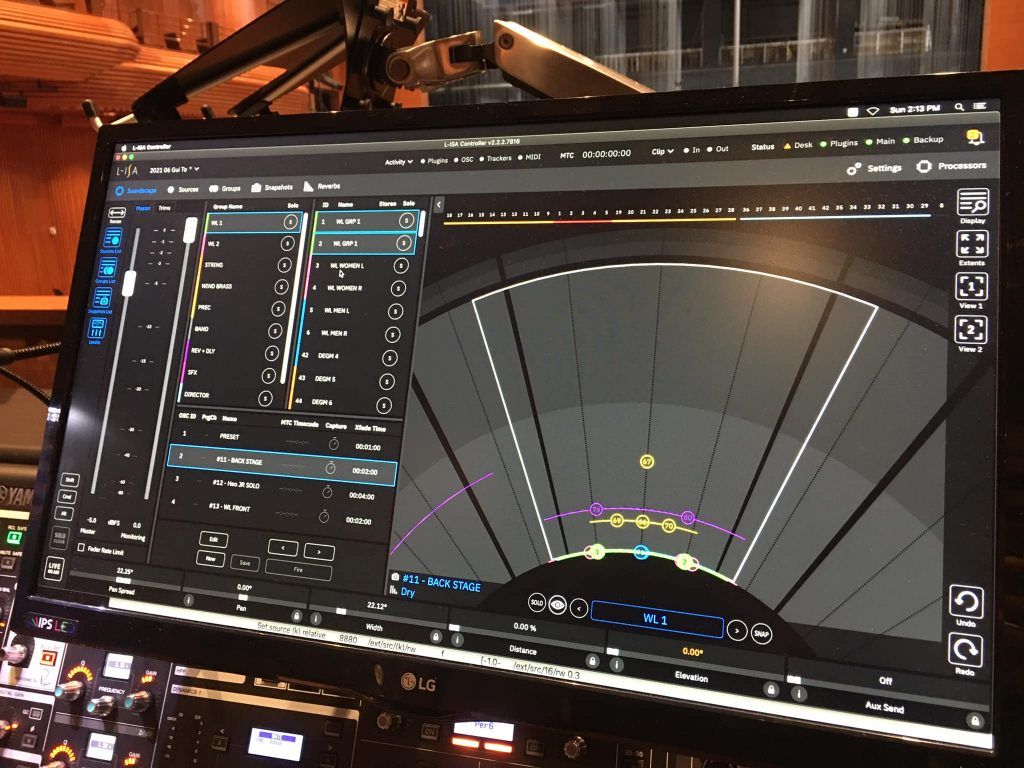This screenshot has height=768, width=1024.
Task: Solo the DEGM 4 source
Action: click(389, 358)
